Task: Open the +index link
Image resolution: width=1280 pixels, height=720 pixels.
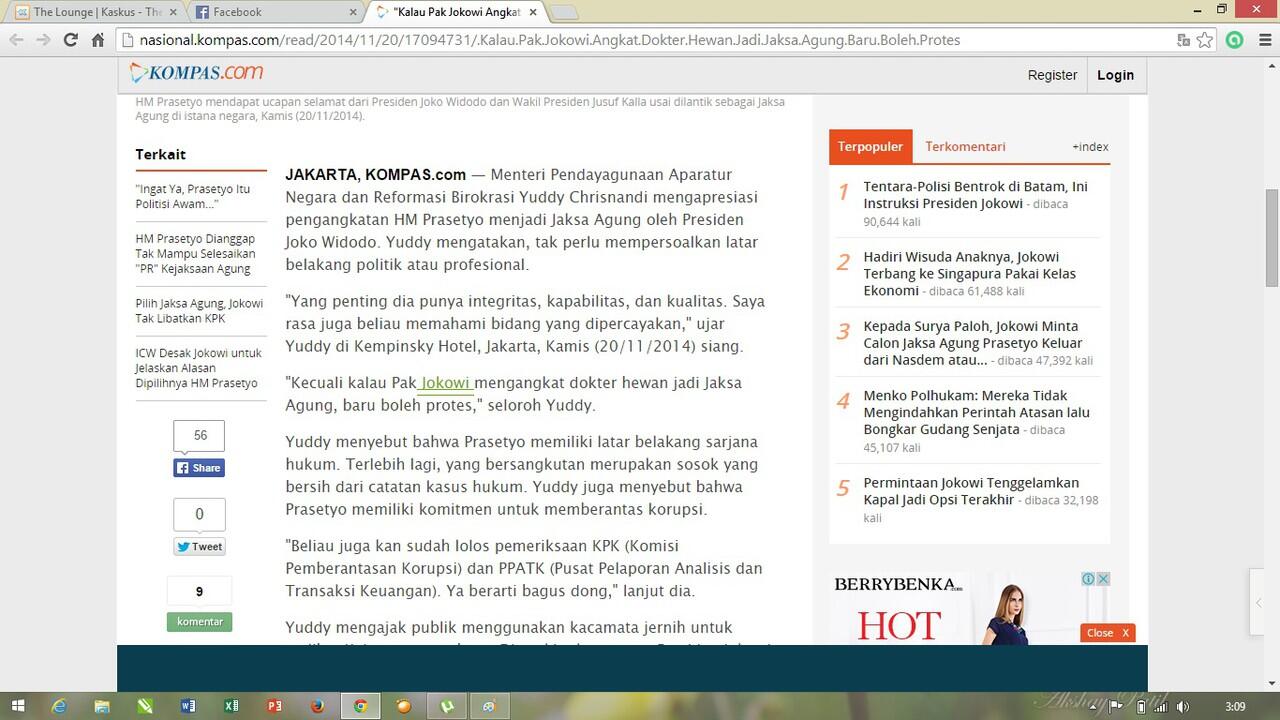Action: 1090,147
